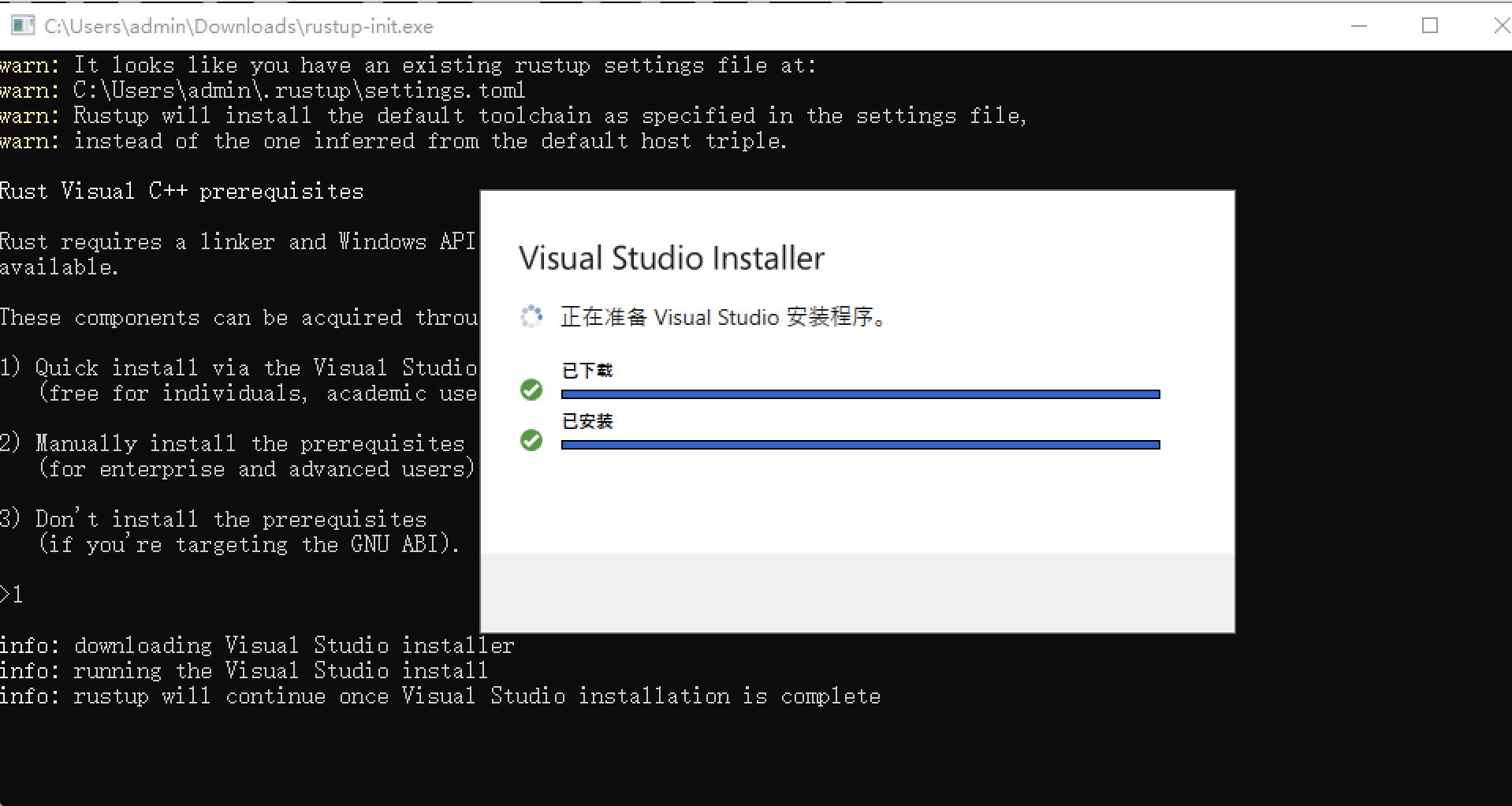The height and width of the screenshot is (806, 1512).
Task: Click the 已安装 label
Action: point(587,421)
